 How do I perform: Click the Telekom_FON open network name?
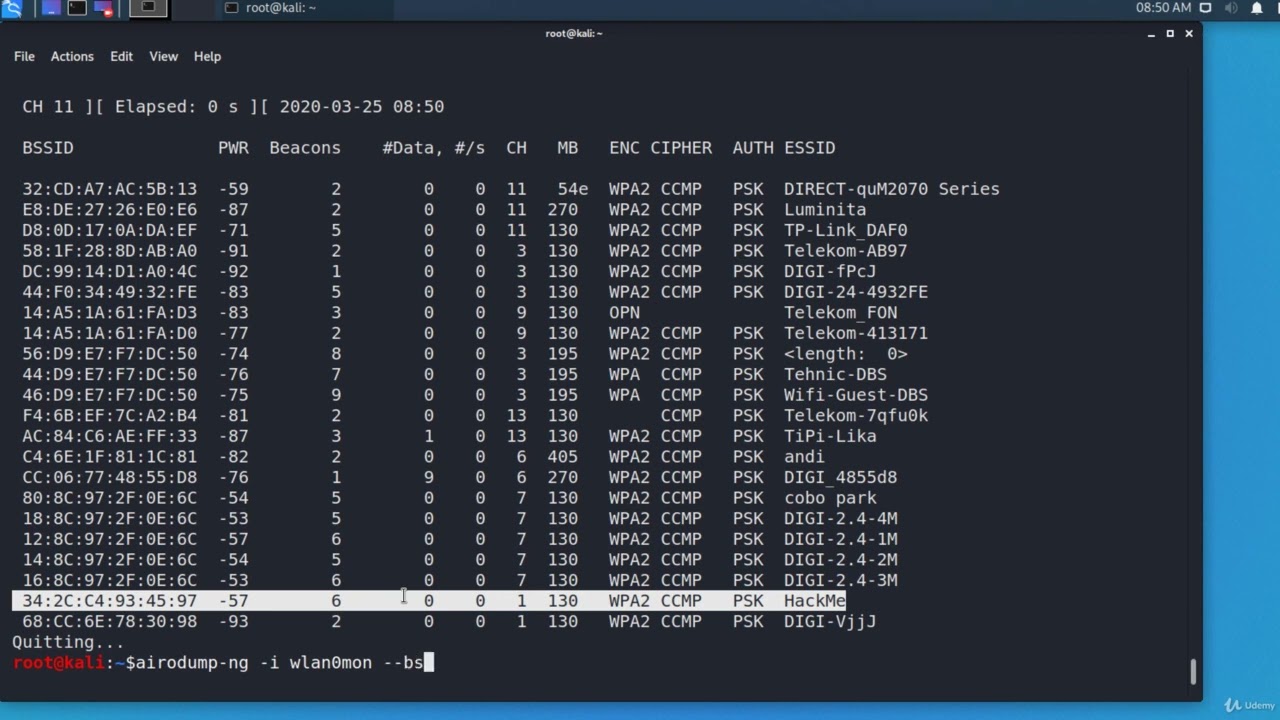coord(840,312)
